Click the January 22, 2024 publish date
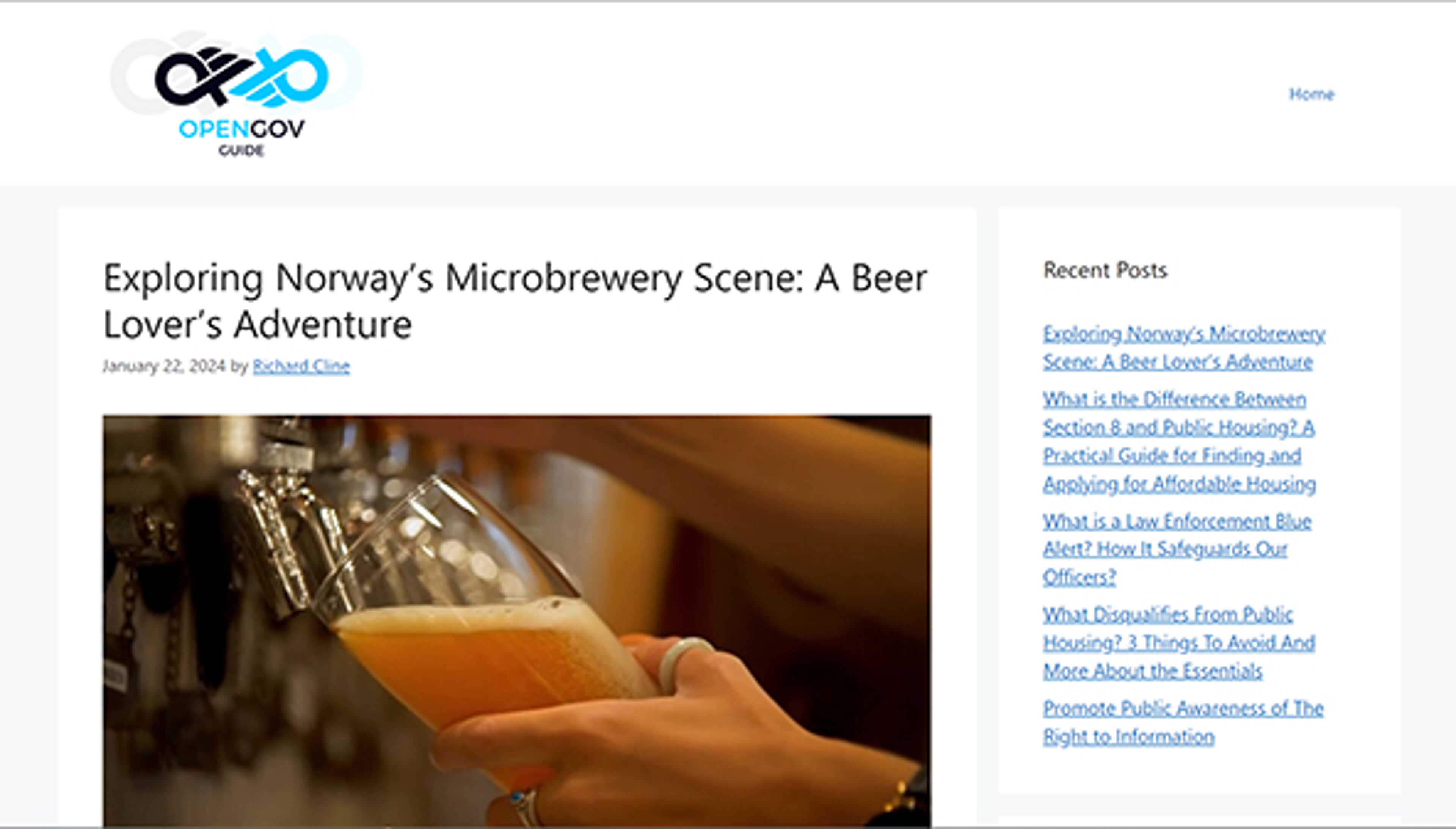Image resolution: width=1456 pixels, height=829 pixels. [x=164, y=366]
